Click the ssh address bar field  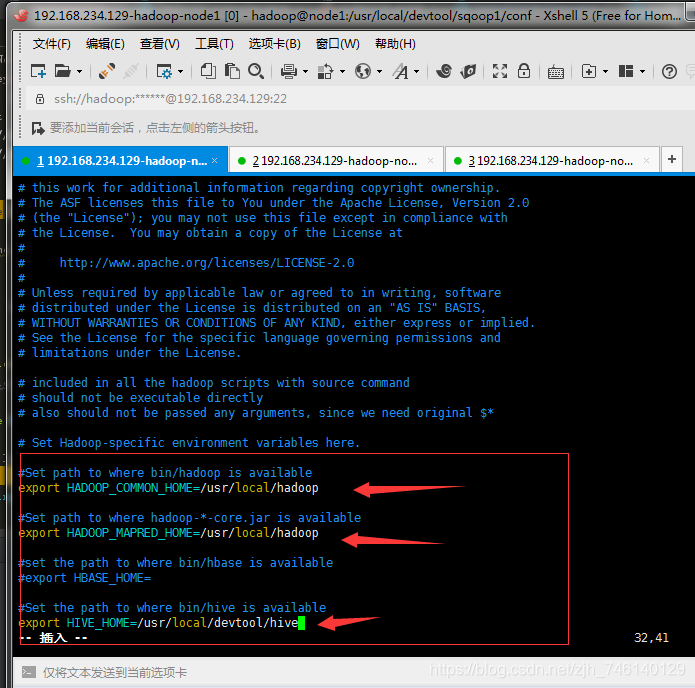[x=360, y=98]
